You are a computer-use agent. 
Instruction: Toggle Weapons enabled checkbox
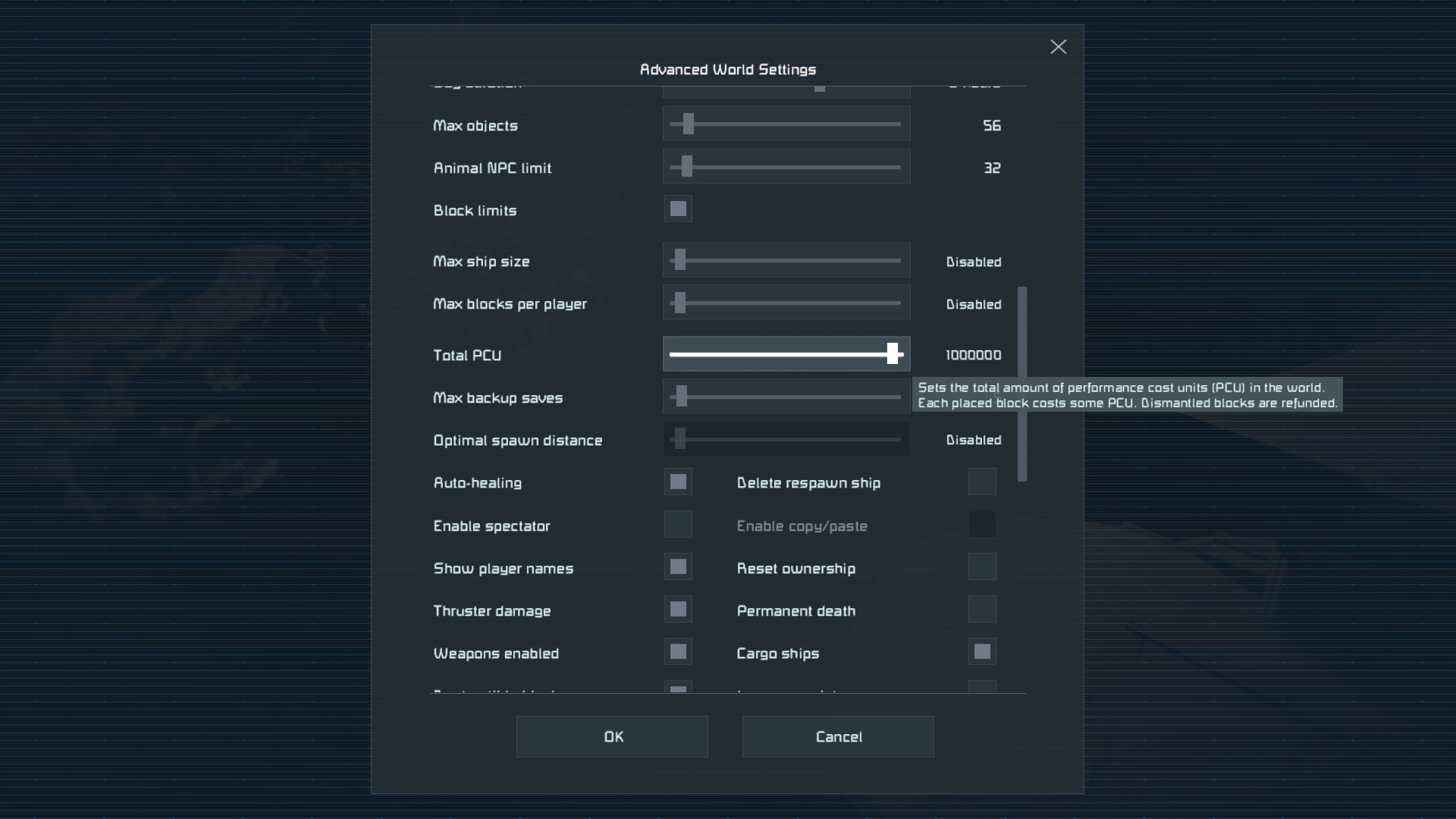[x=678, y=652]
